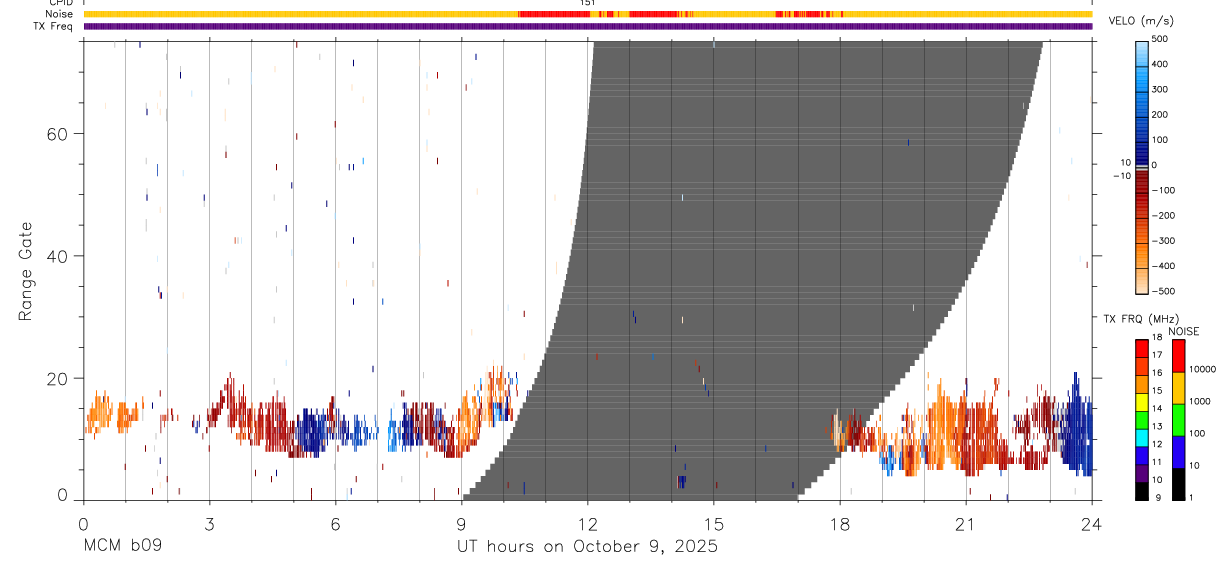This screenshot has height=567, width=1228.
Task: Click the green 100–1000 noise swatch
Action: click(1179, 419)
